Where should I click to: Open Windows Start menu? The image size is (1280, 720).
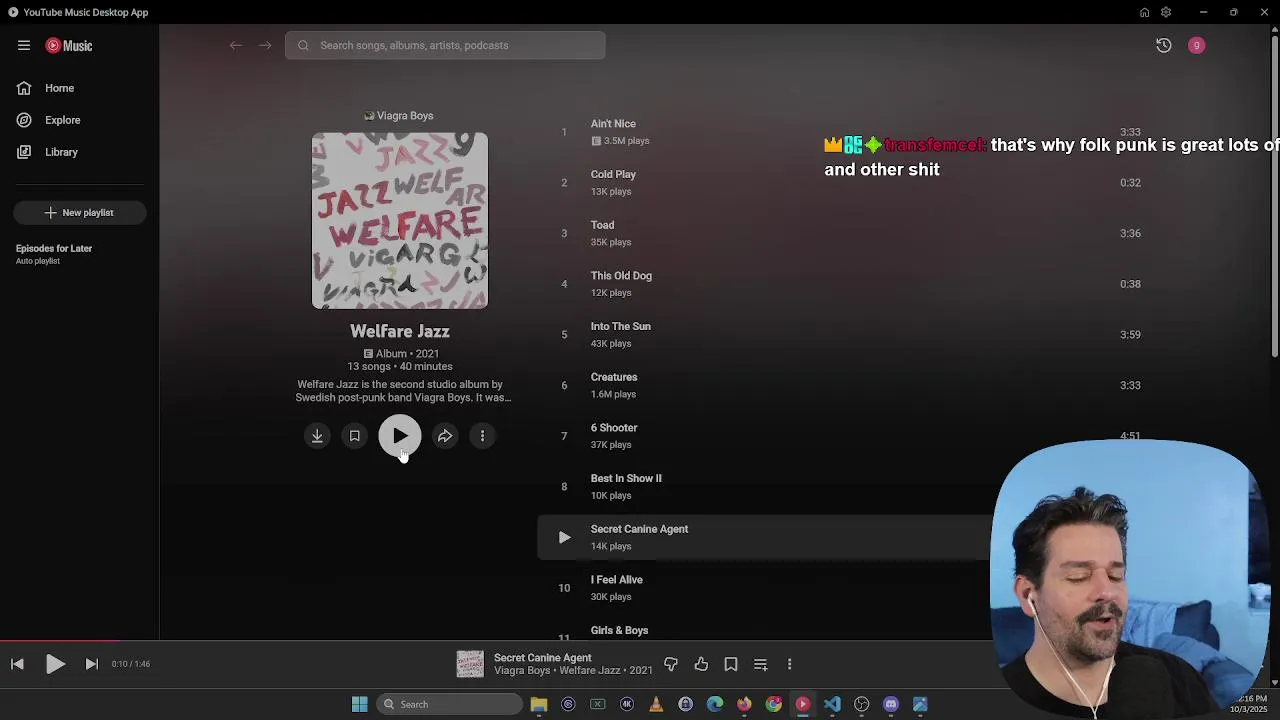359,704
